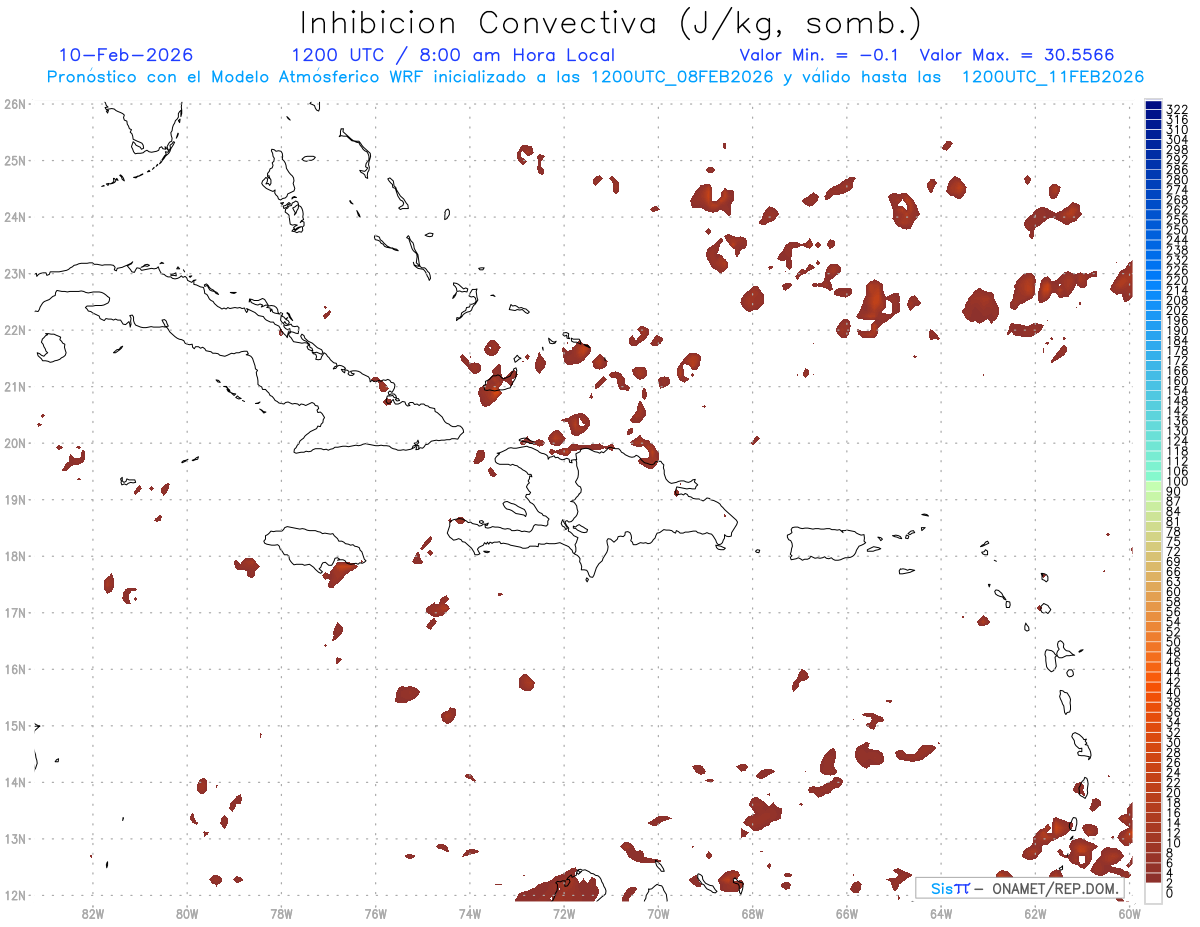Click the "17N" latitude label

[x=14, y=612]
